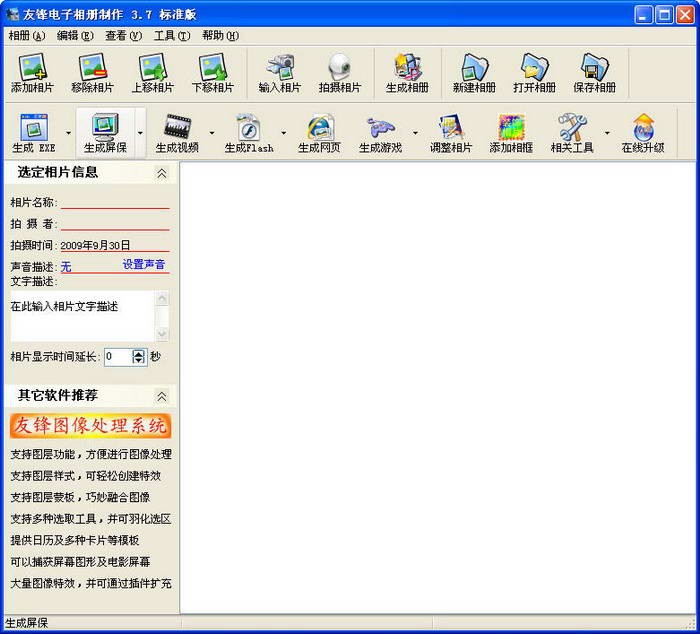Click the app icon in title bar
Image resolution: width=700 pixels, height=634 pixels.
[12, 14]
